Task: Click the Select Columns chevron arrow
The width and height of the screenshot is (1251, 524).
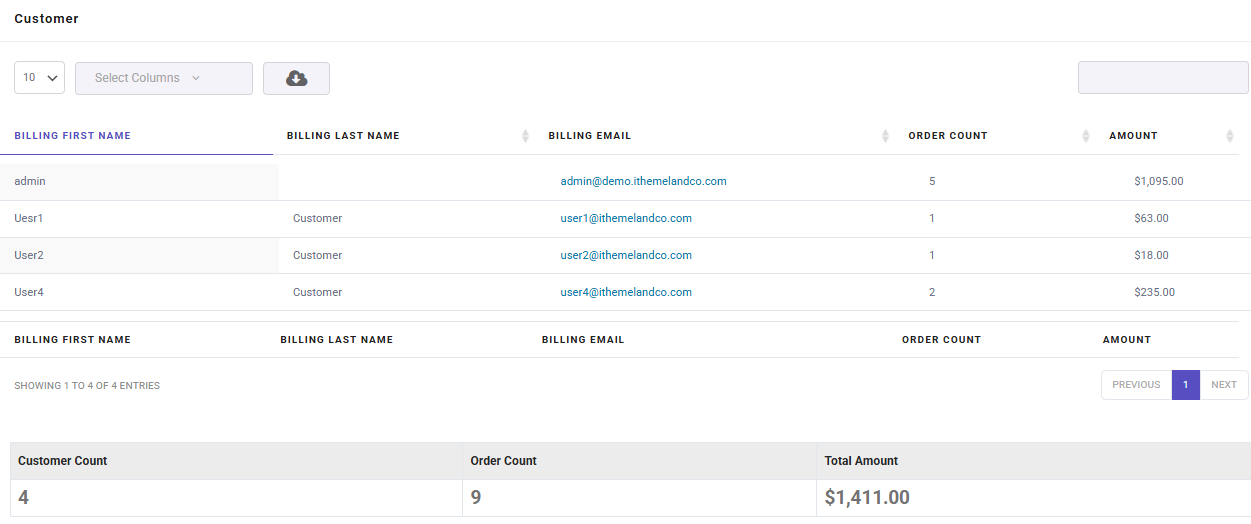Action: point(196,78)
